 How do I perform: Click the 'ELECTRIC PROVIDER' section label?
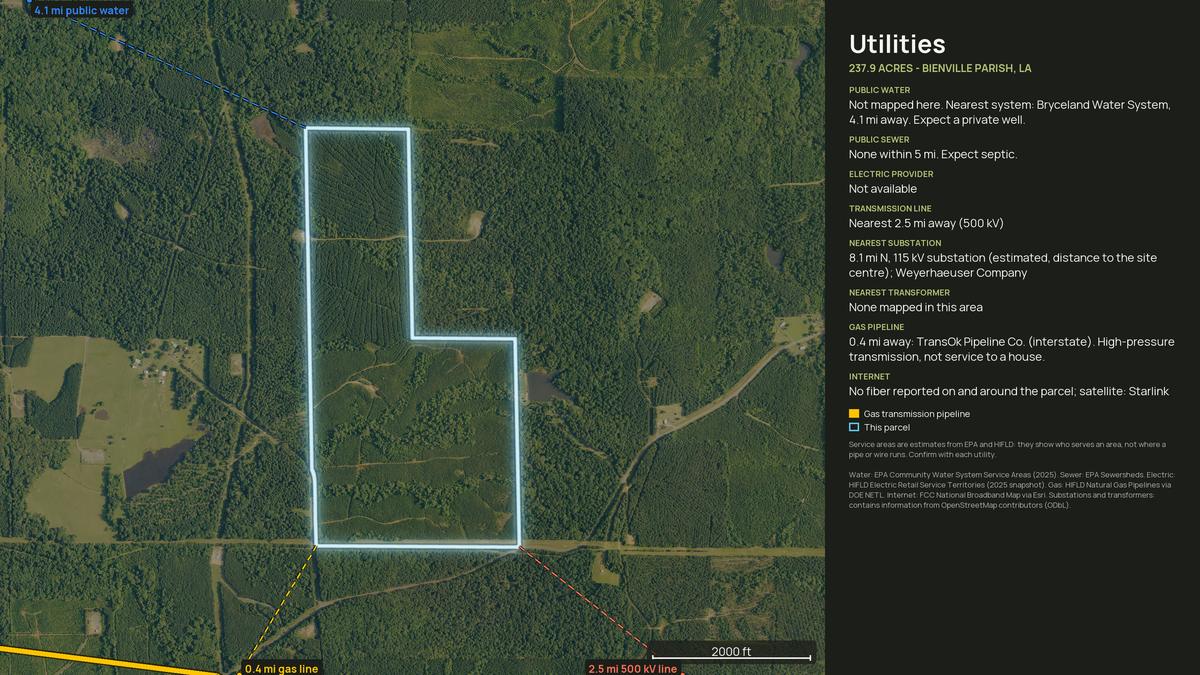pos(891,174)
